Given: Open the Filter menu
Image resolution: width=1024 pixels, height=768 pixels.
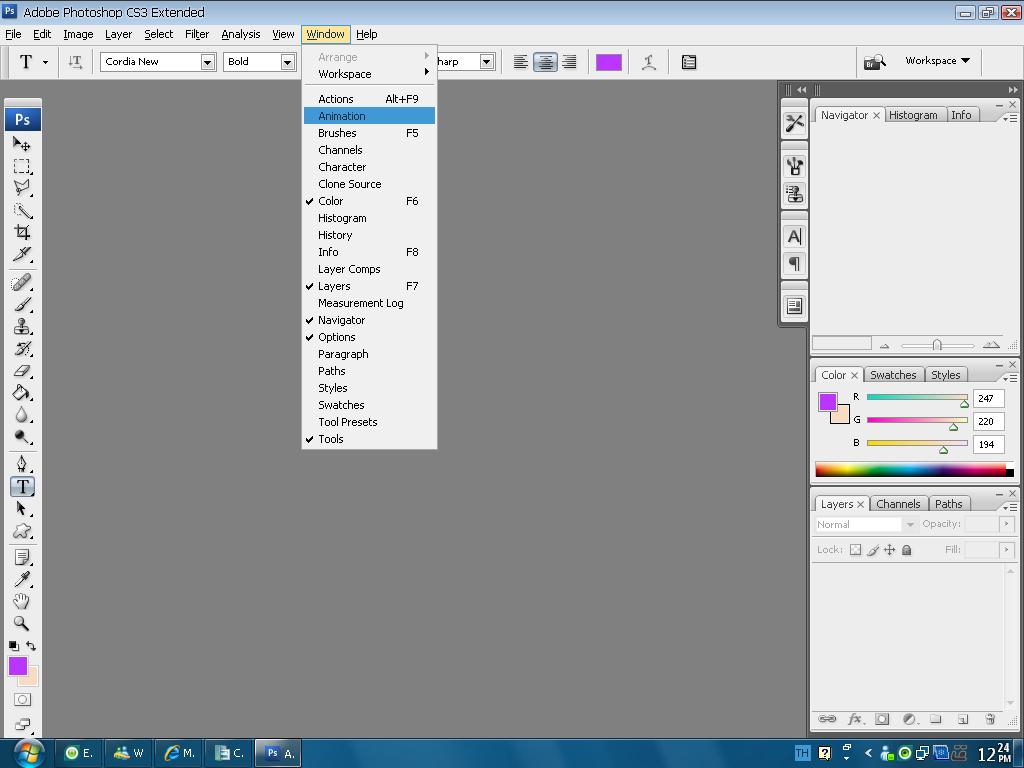Looking at the screenshot, I should 197,34.
